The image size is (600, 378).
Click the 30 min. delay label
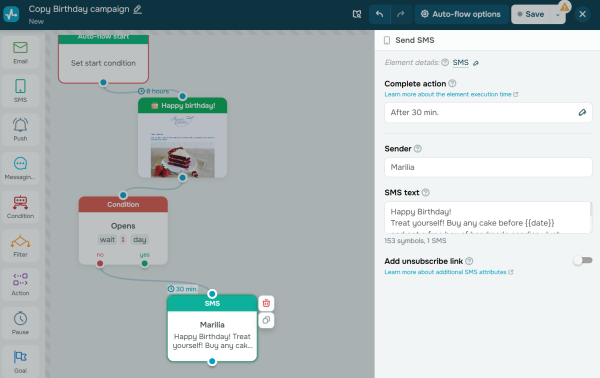pos(183,289)
